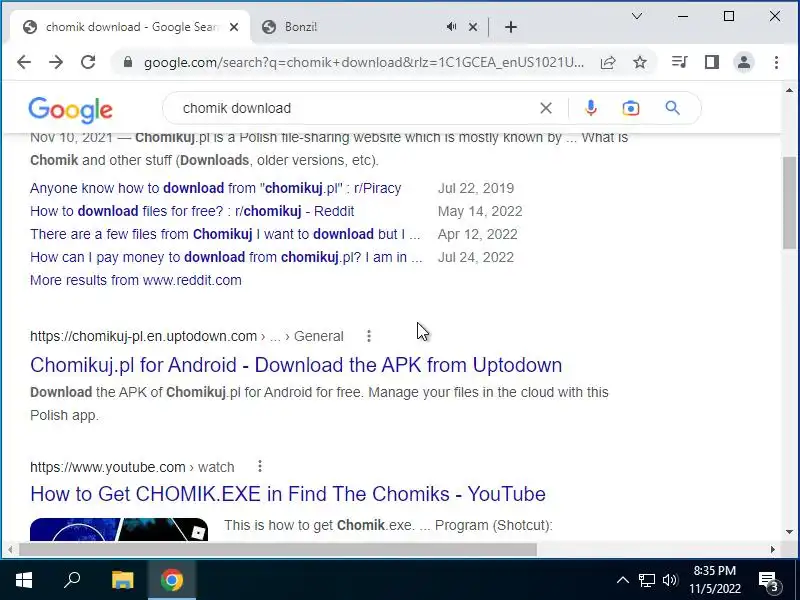The image size is (800, 600).
Task: Click the May 14, 2022 date text
Action: click(x=480, y=211)
